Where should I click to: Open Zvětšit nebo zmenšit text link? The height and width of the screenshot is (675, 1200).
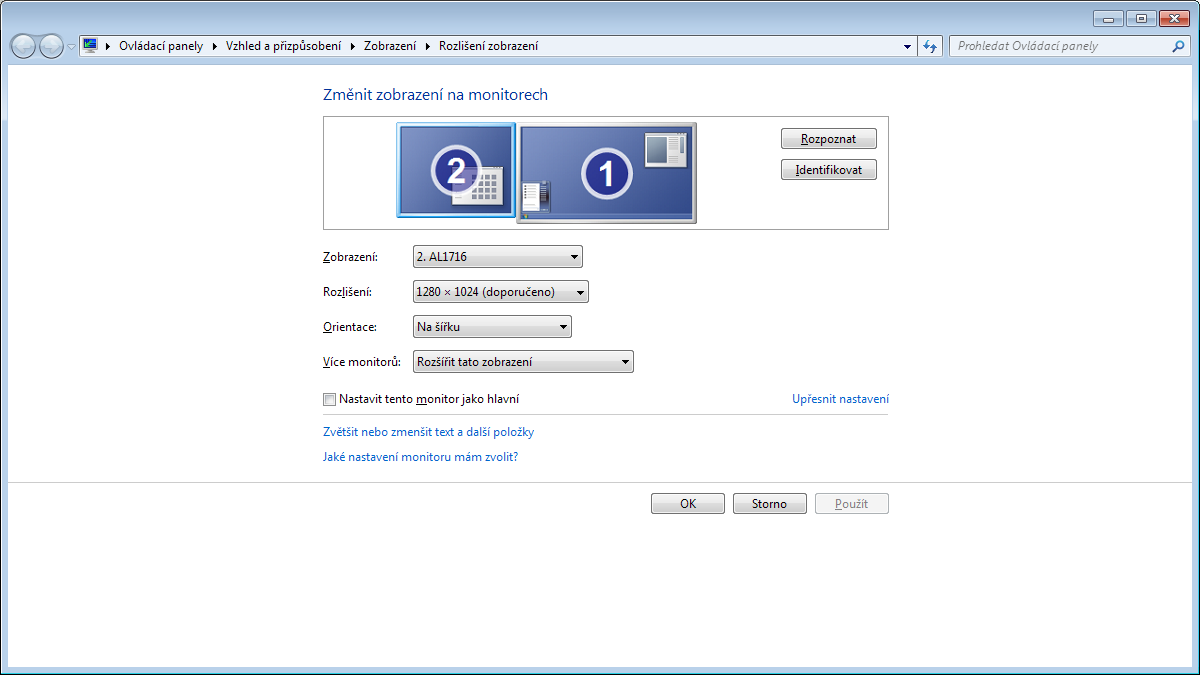pos(429,432)
